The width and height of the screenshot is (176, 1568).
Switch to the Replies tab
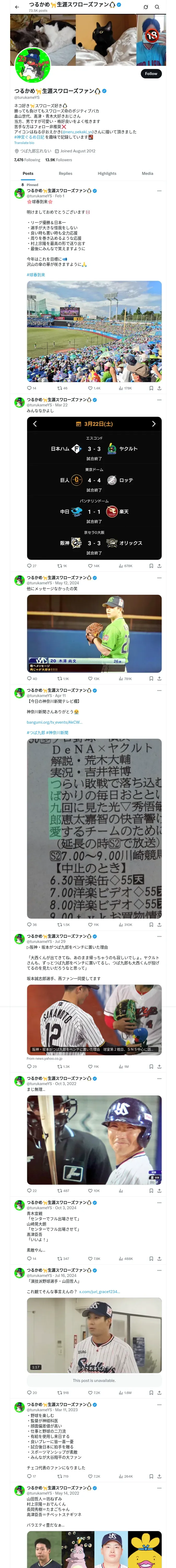coord(65,174)
